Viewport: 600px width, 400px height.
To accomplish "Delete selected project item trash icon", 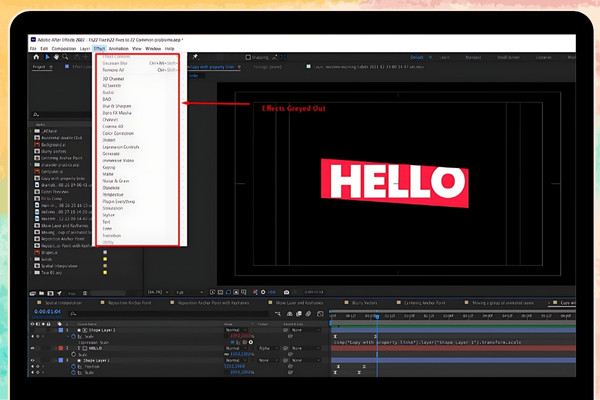I will 85,293.
